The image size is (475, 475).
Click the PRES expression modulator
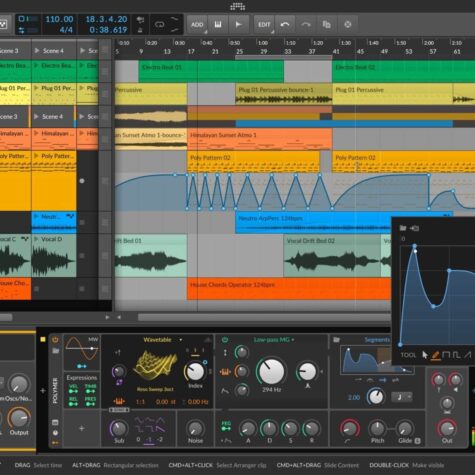point(90,401)
